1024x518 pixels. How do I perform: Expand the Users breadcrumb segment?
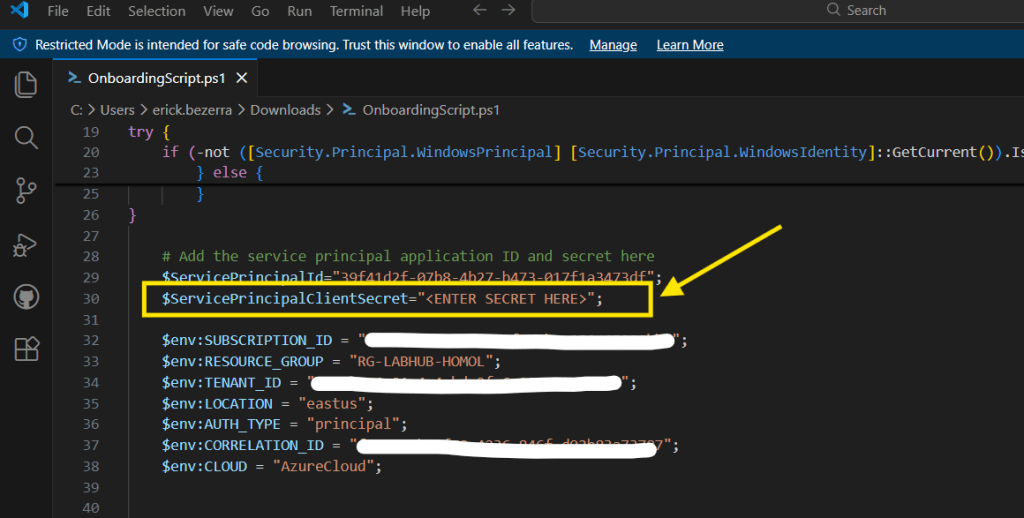coord(117,110)
